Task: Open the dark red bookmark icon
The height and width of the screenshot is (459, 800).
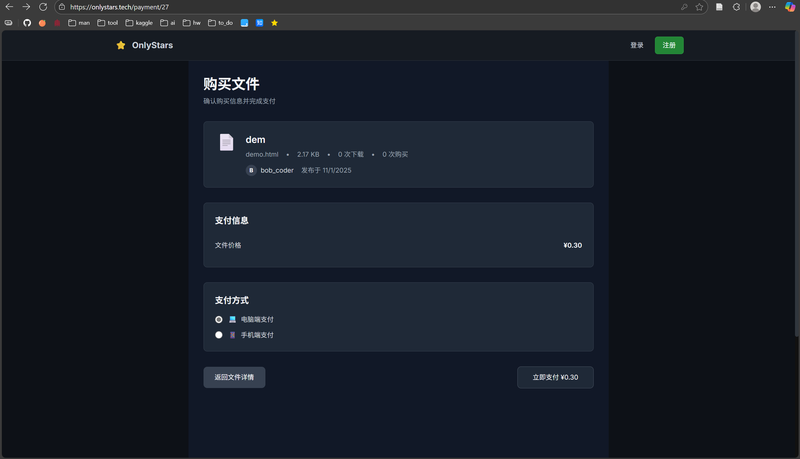Action: pos(57,23)
